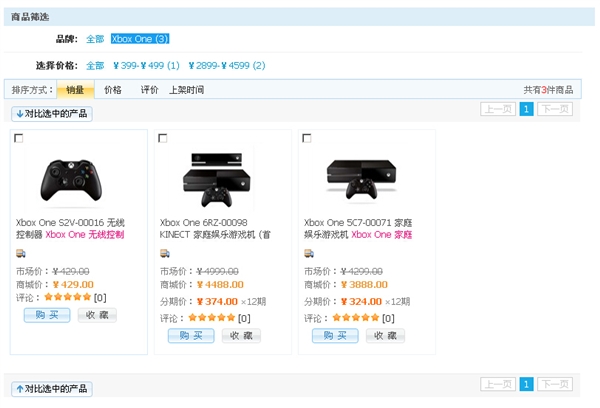Click 购买 for the 5C7-00071 console
This screenshot has width=600, height=408.
pos(335,336)
